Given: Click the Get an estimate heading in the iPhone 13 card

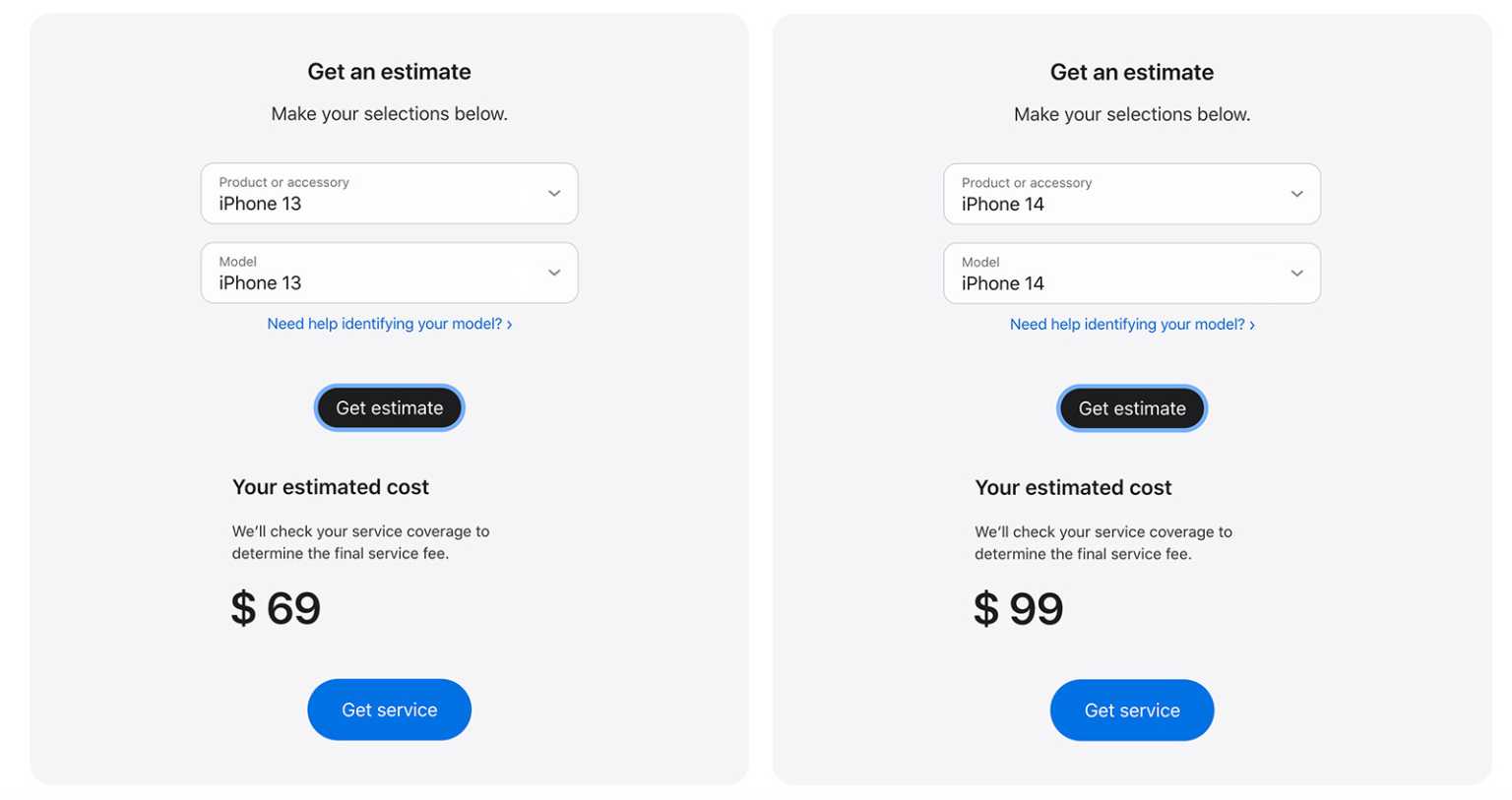Looking at the screenshot, I should pos(389,72).
